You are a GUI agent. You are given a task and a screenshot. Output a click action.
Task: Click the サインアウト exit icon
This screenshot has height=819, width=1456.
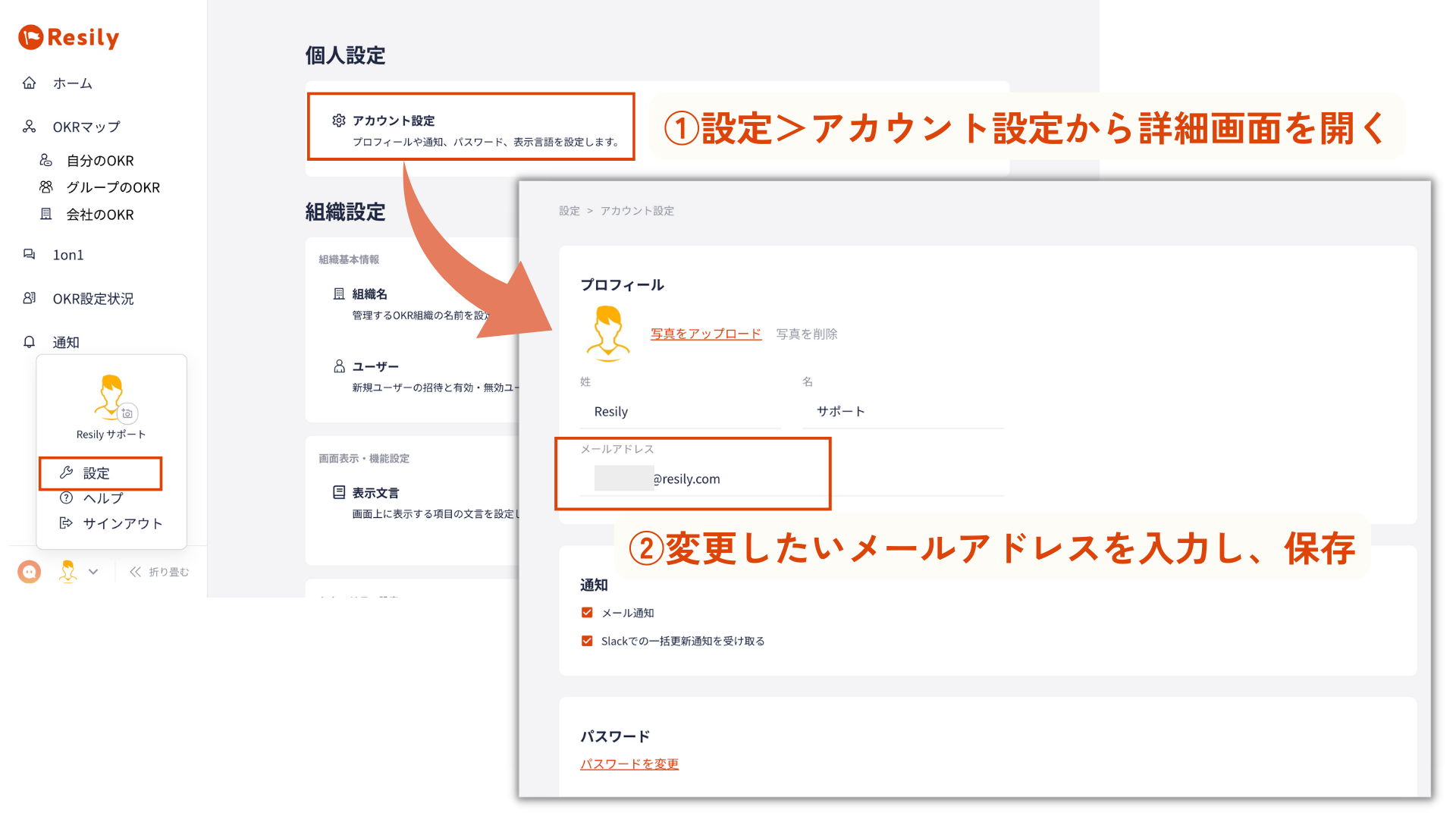[x=67, y=523]
